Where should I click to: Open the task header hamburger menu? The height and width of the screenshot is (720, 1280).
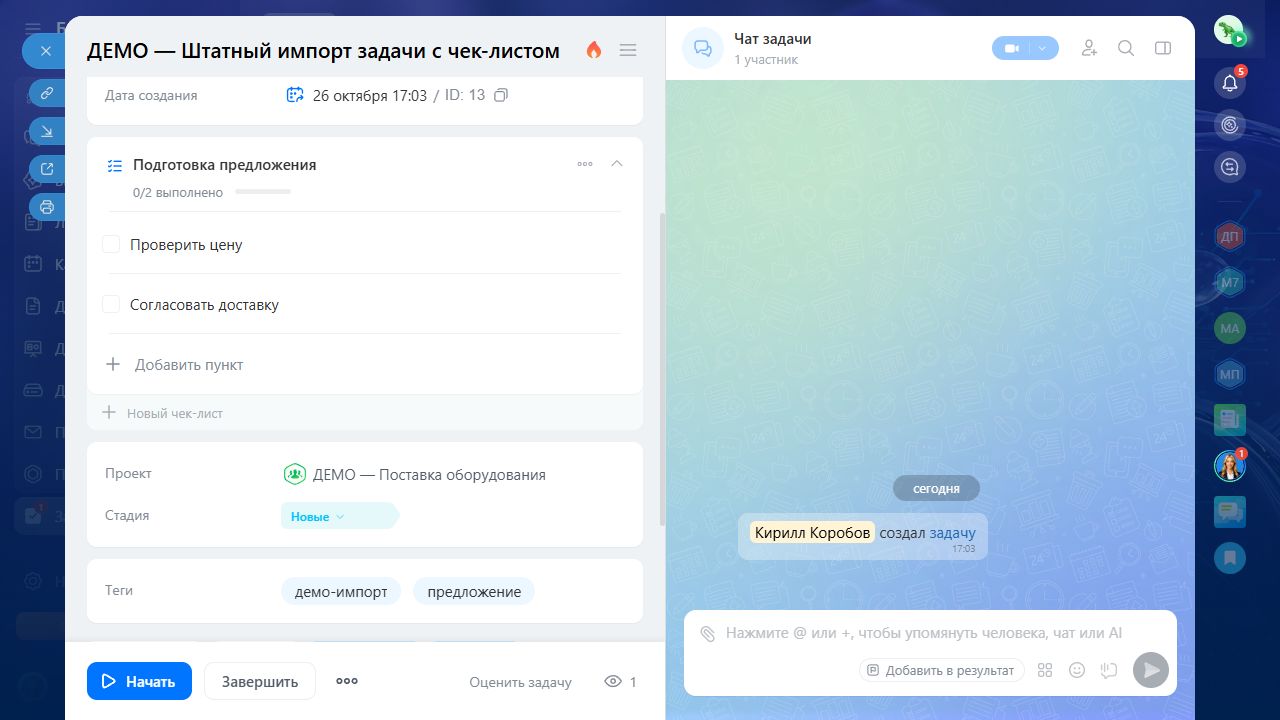click(x=628, y=50)
